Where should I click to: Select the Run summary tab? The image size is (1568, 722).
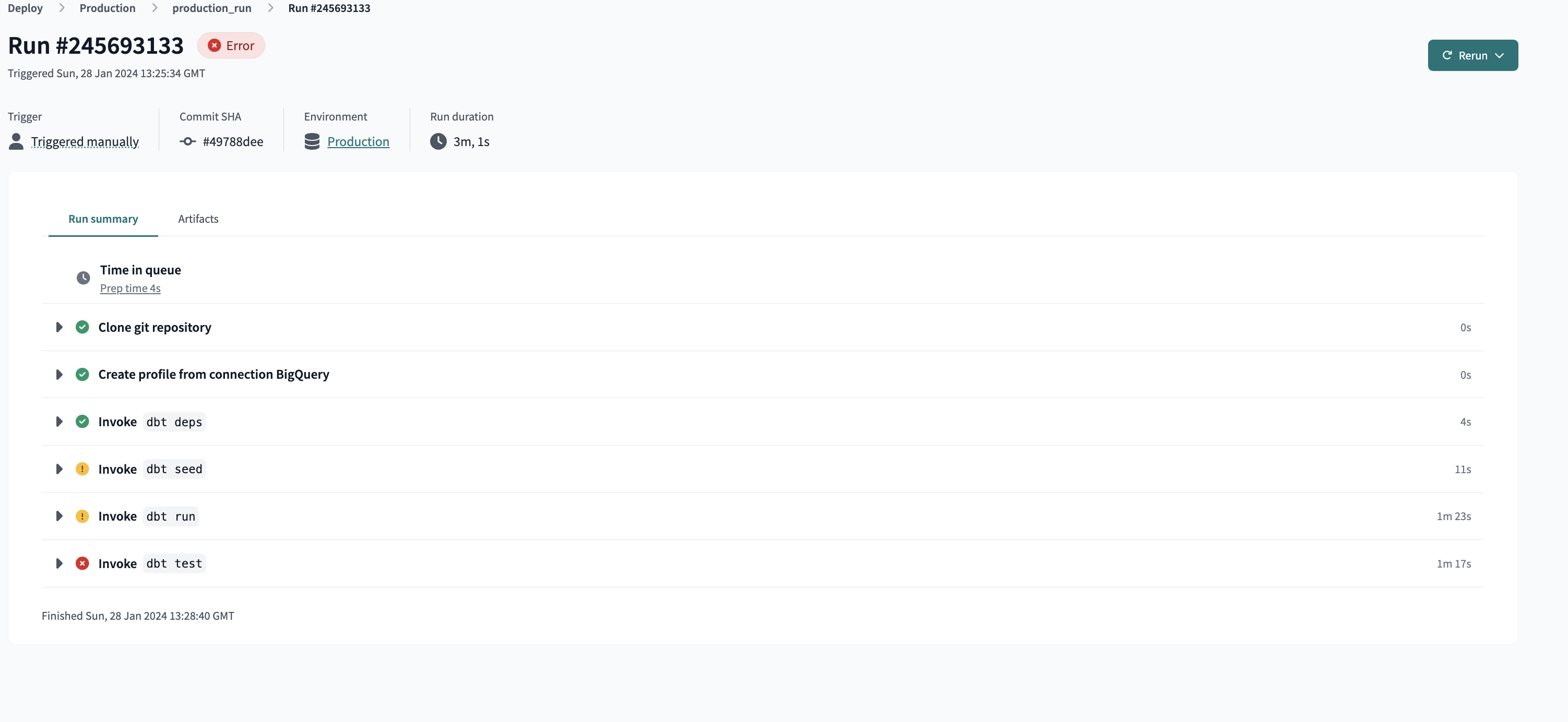[103, 219]
